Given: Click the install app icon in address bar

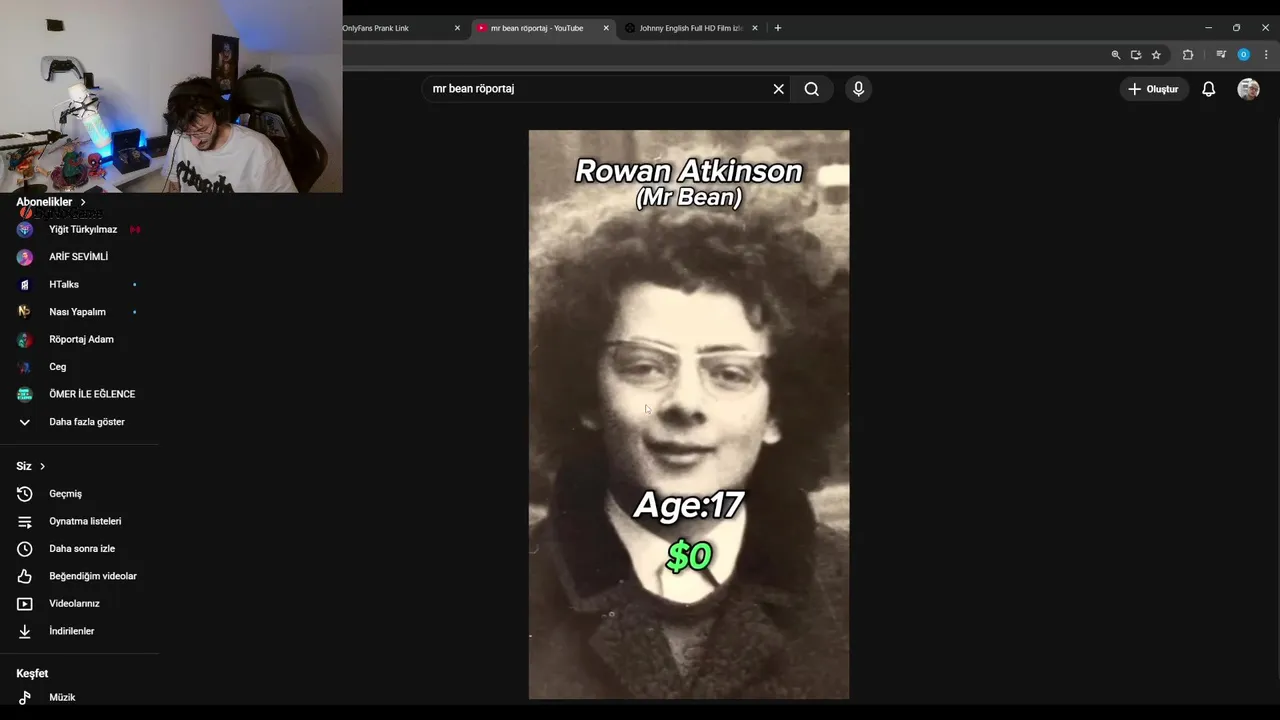Looking at the screenshot, I should click(x=1136, y=55).
